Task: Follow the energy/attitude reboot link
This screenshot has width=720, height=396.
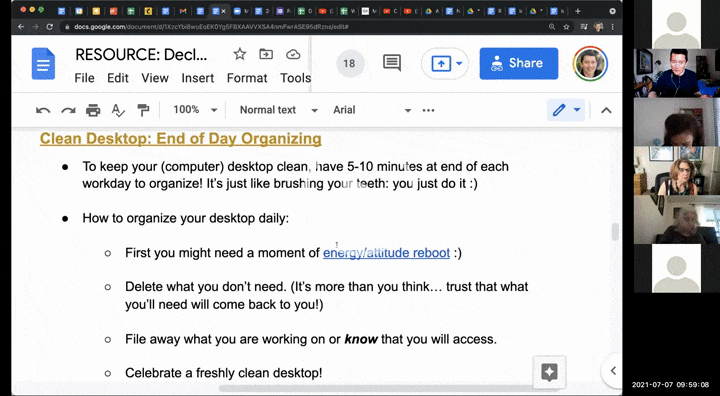Action: 386,253
